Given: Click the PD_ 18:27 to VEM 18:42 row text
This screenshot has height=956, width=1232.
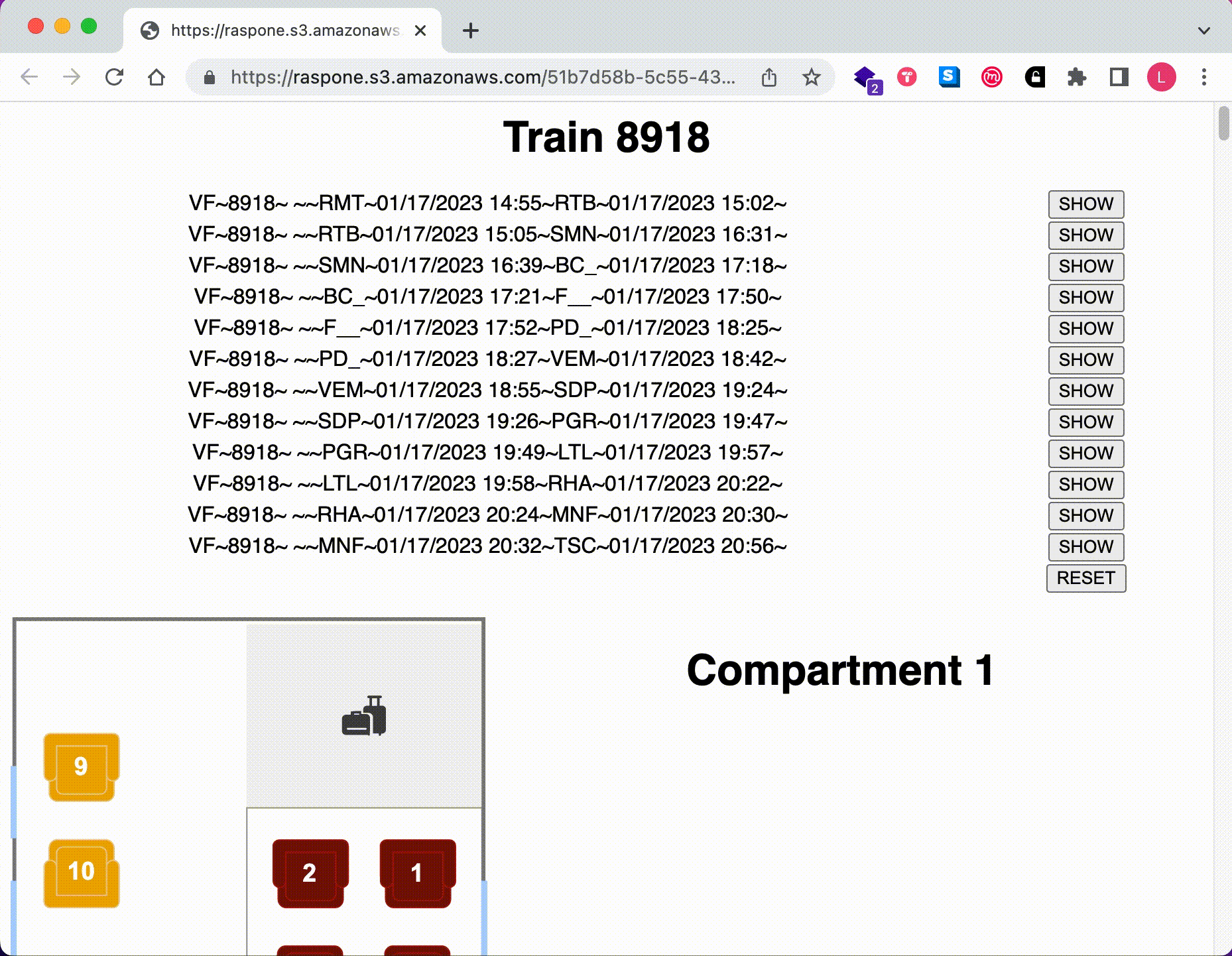Looking at the screenshot, I should pos(488,359).
